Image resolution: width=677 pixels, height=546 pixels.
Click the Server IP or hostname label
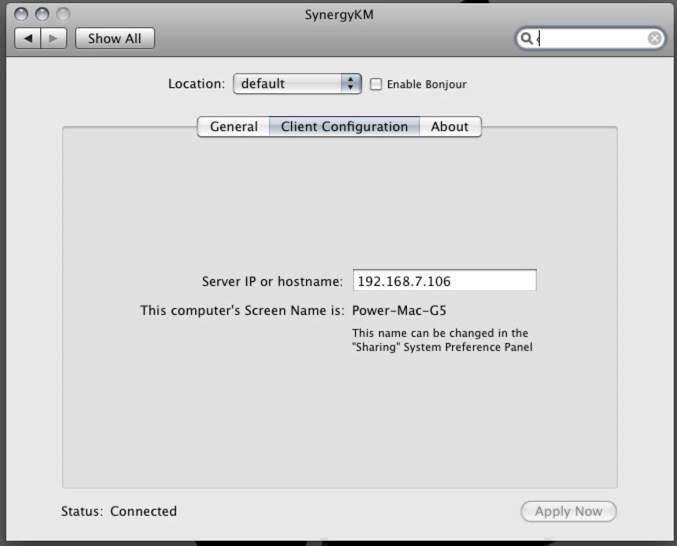tap(272, 281)
